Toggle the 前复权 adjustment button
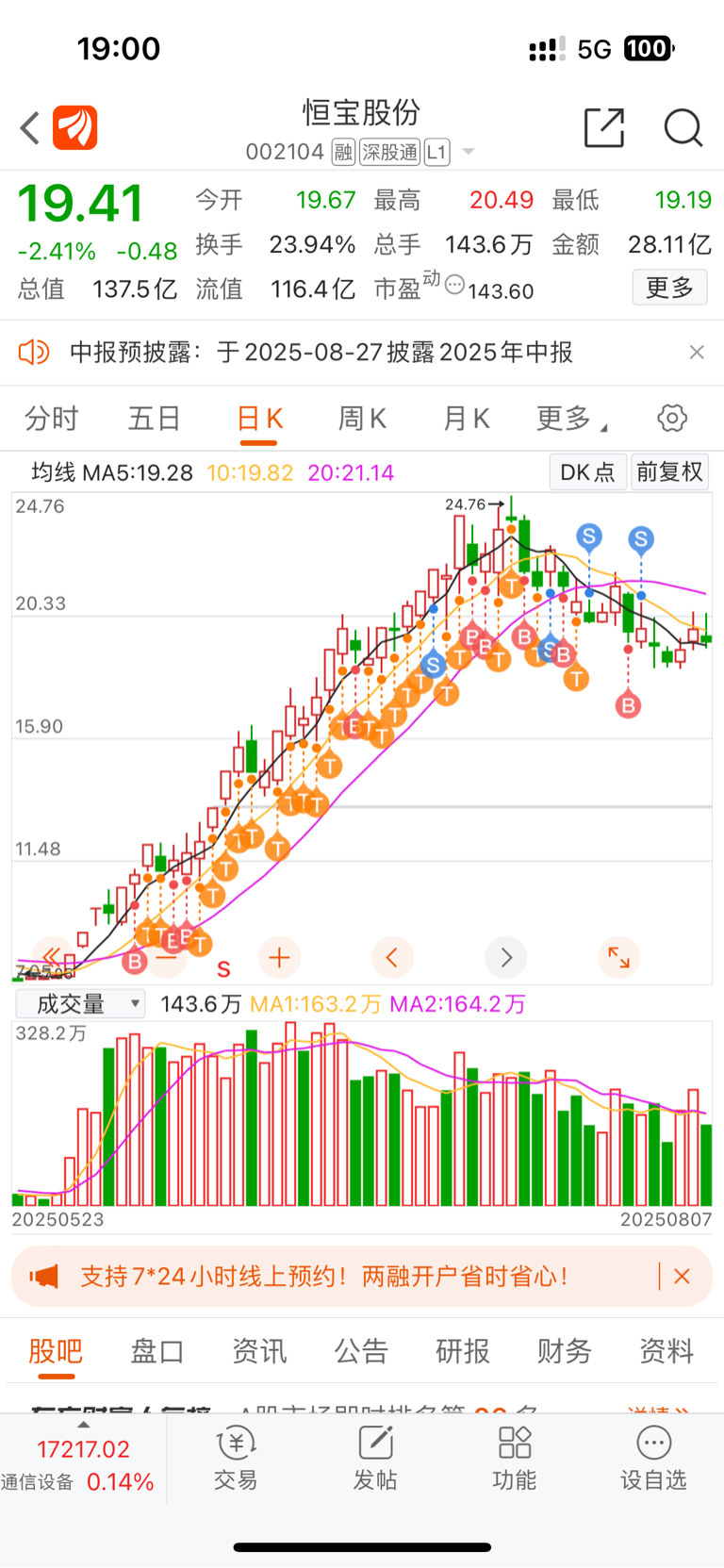 [x=670, y=472]
